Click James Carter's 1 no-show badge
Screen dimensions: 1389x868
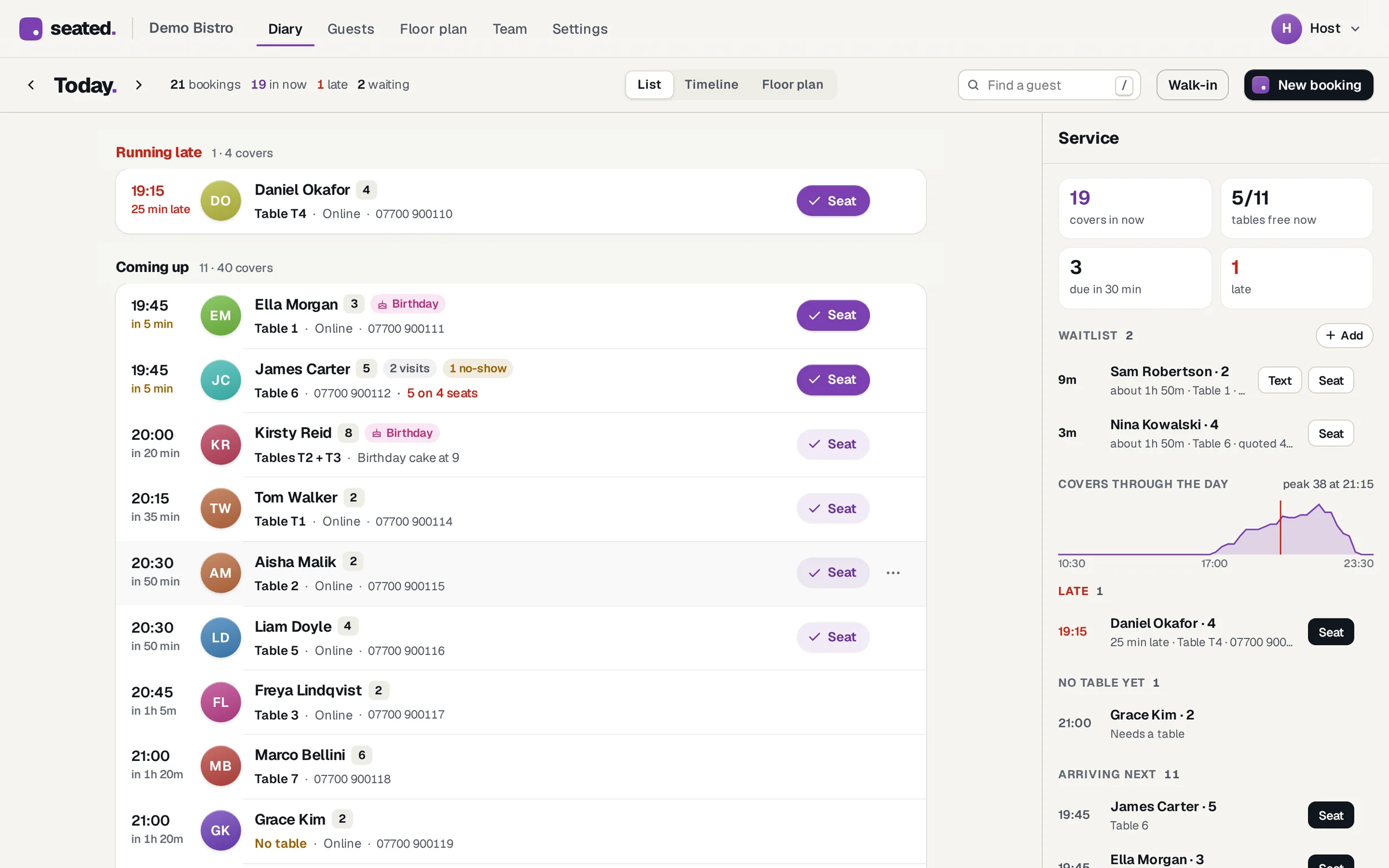[477, 369]
